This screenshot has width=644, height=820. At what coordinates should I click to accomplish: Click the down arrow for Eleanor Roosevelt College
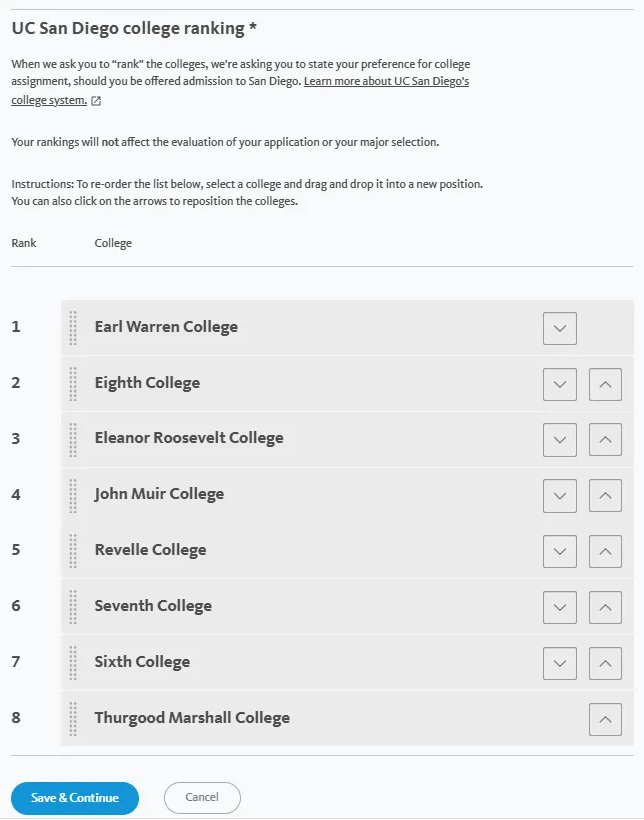[x=560, y=439]
